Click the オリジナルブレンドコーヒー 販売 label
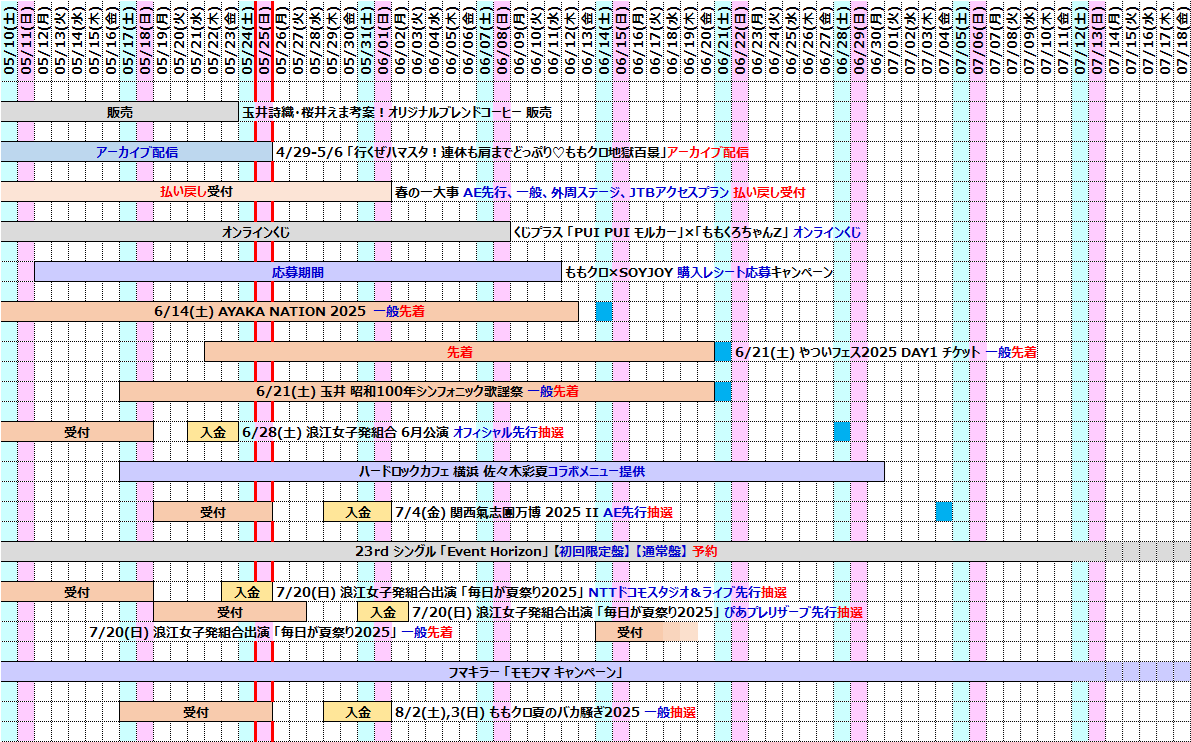 (396, 112)
